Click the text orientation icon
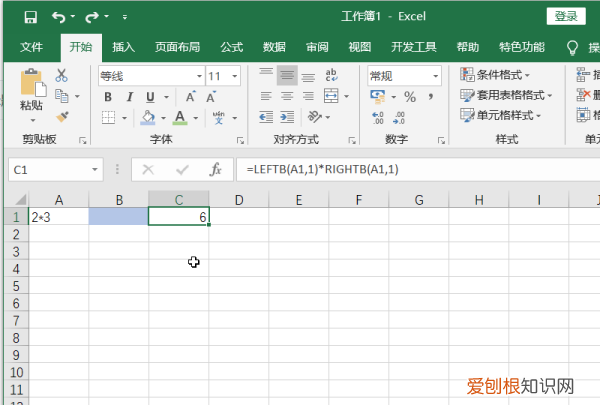Viewport: 600px width, 405px height. (x=315, y=117)
